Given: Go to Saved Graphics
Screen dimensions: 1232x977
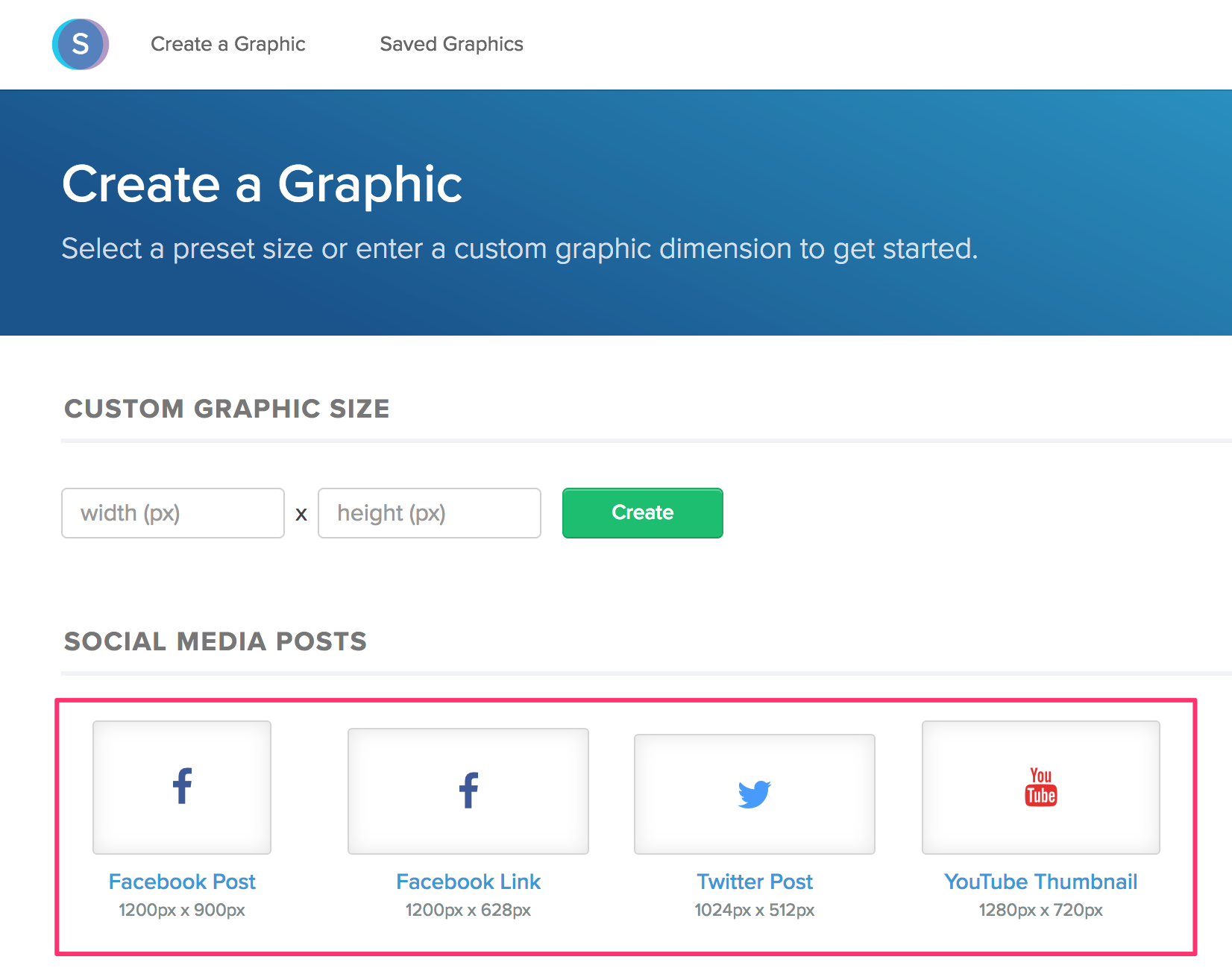Looking at the screenshot, I should pyautogui.click(x=451, y=44).
